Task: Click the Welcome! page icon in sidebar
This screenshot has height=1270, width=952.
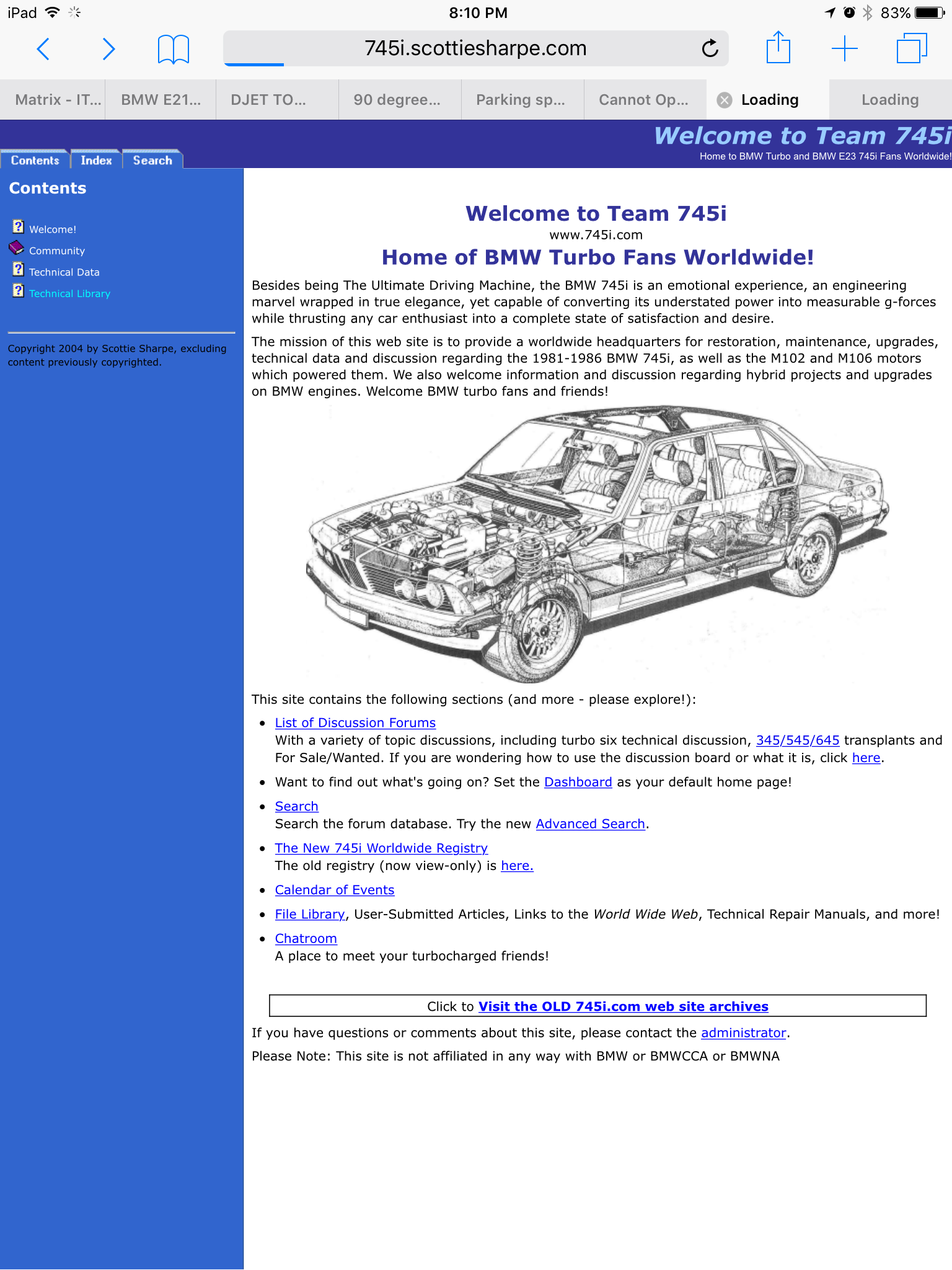Action: [18, 226]
